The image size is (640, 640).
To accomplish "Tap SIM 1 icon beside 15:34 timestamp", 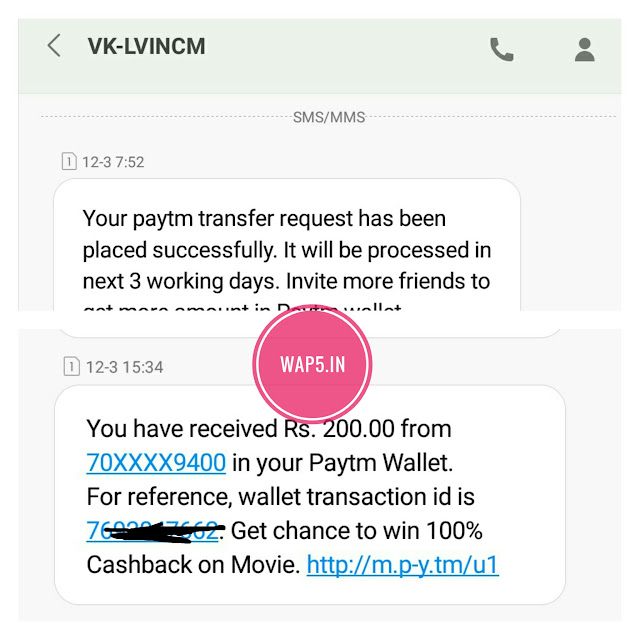I will click(71, 366).
